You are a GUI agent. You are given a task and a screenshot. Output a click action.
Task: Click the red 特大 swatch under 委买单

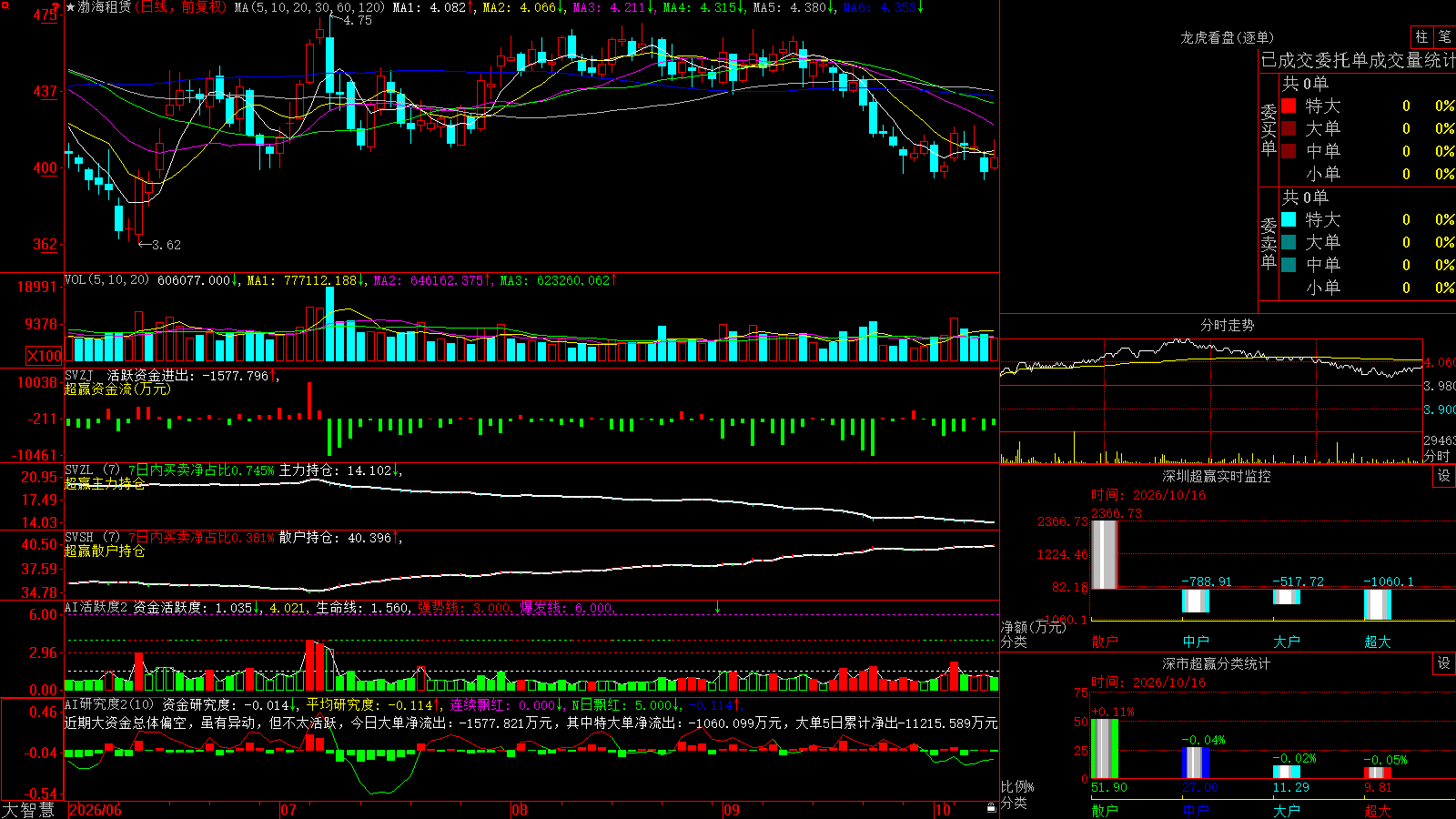click(1289, 106)
